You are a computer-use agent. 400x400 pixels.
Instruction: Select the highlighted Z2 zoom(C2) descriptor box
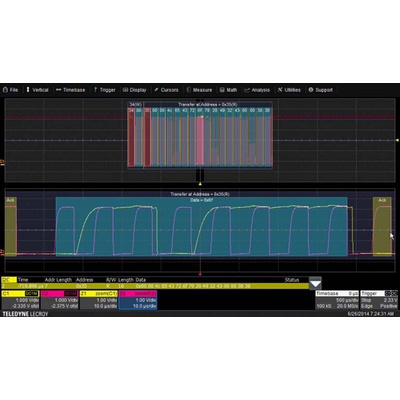click(x=138, y=300)
